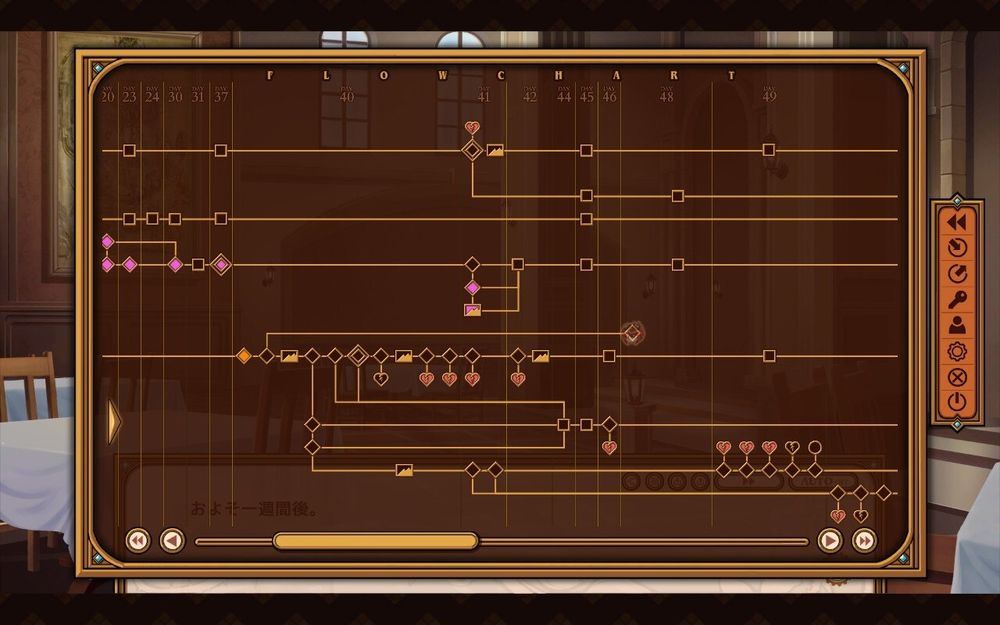Click the single right-arrow scroll button
The image size is (1000, 625).
(830, 541)
